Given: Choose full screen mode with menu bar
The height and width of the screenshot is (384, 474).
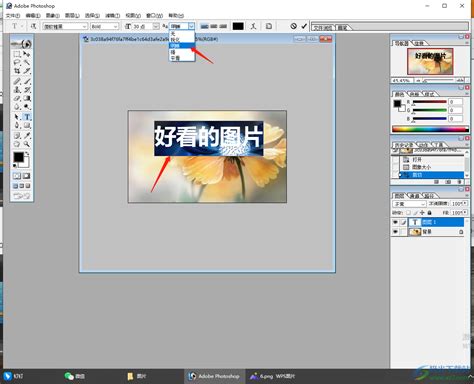Looking at the screenshot, I should 22,186.
